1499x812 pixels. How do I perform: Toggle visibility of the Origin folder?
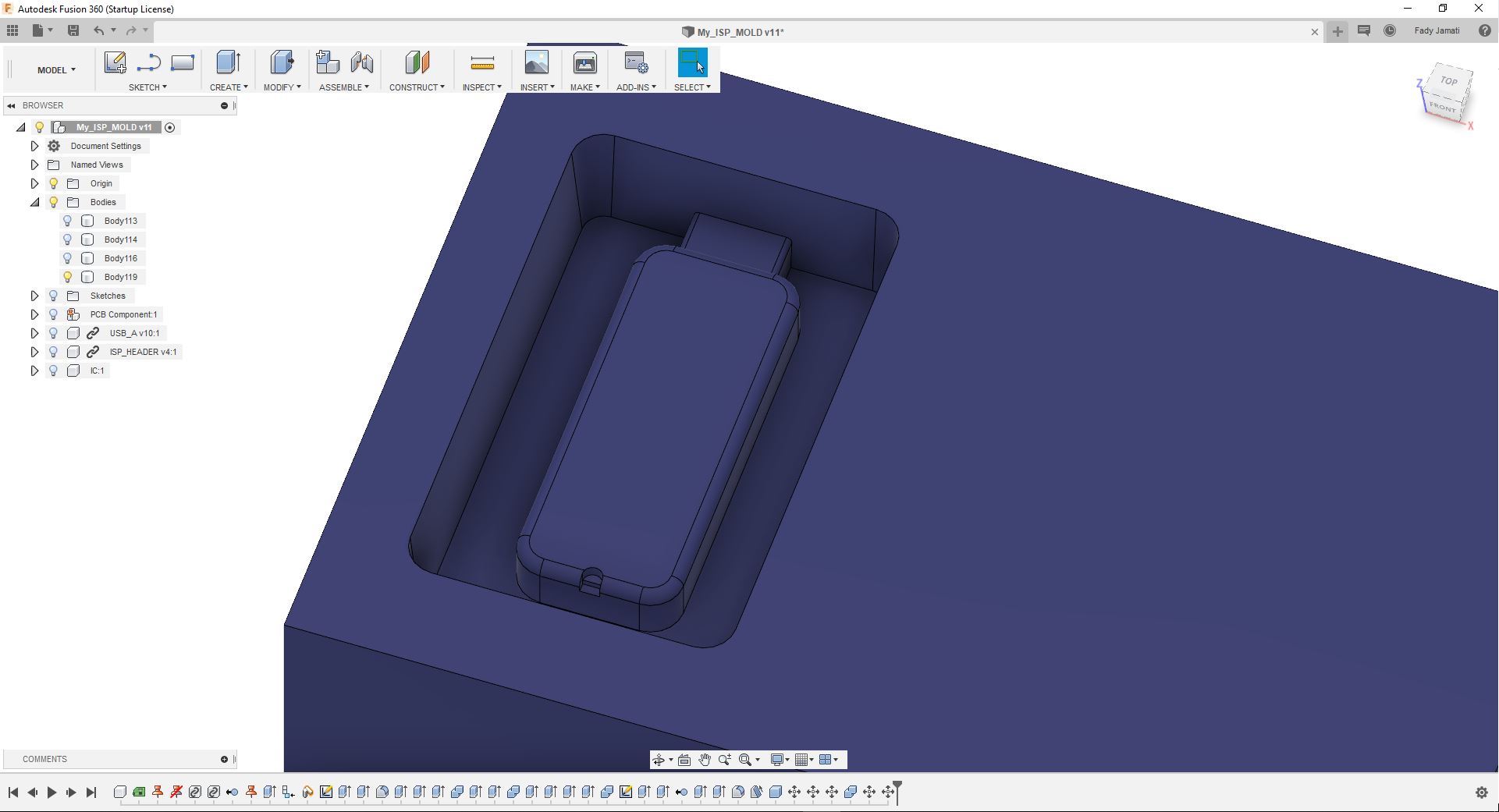tap(54, 183)
